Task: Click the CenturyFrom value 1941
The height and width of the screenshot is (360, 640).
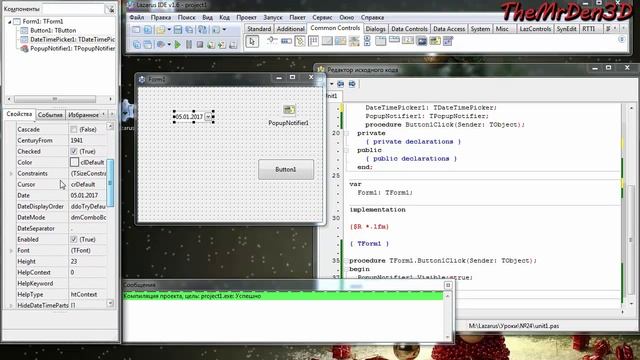Action: pyautogui.click(x=87, y=140)
